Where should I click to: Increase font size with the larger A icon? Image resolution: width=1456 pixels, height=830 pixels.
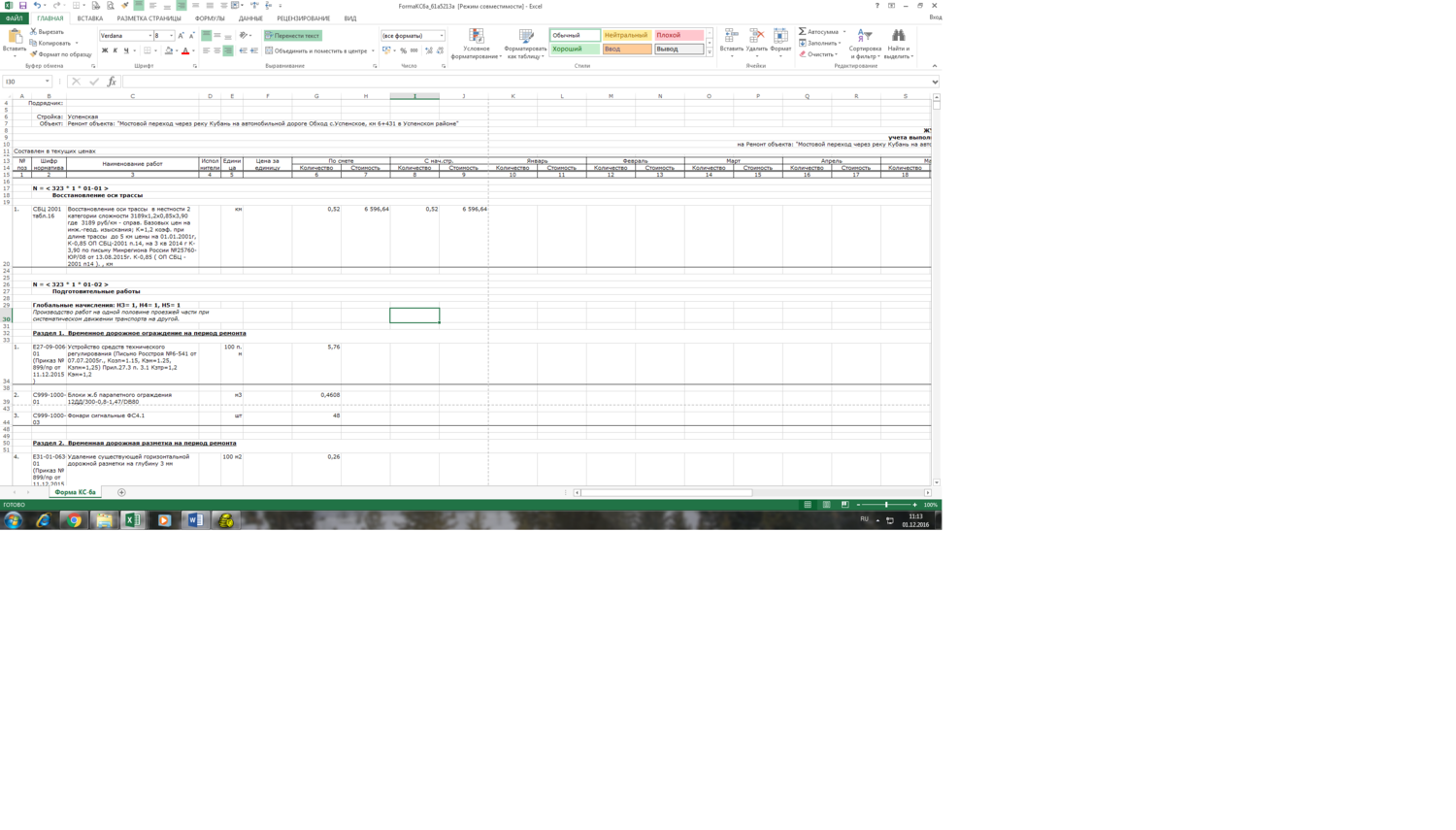(181, 36)
